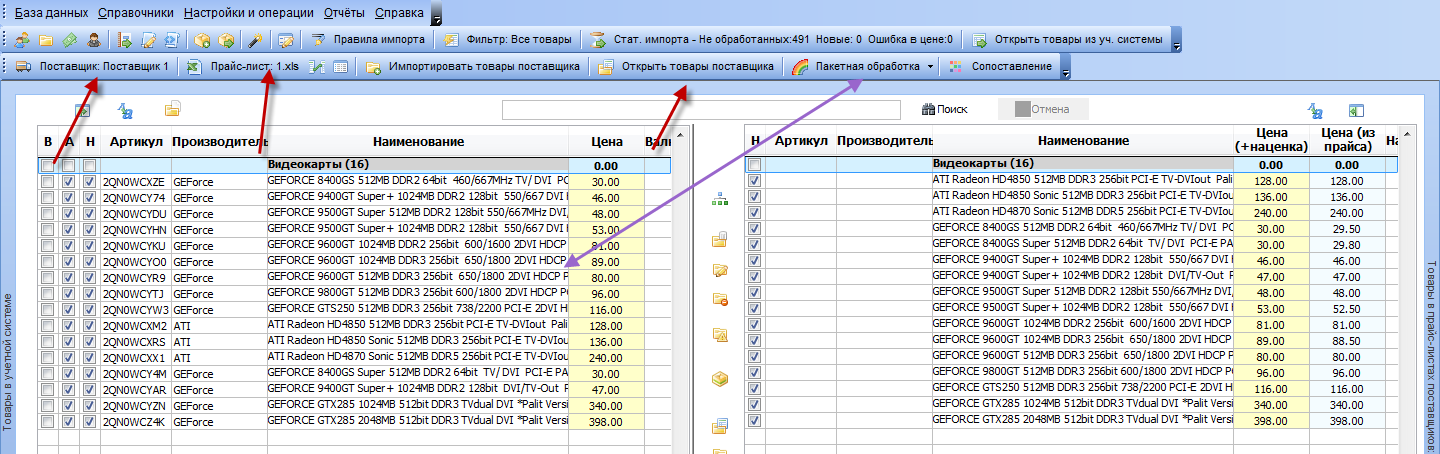Click the yellow box package icon between tables
1440x454 pixels.
[720, 379]
